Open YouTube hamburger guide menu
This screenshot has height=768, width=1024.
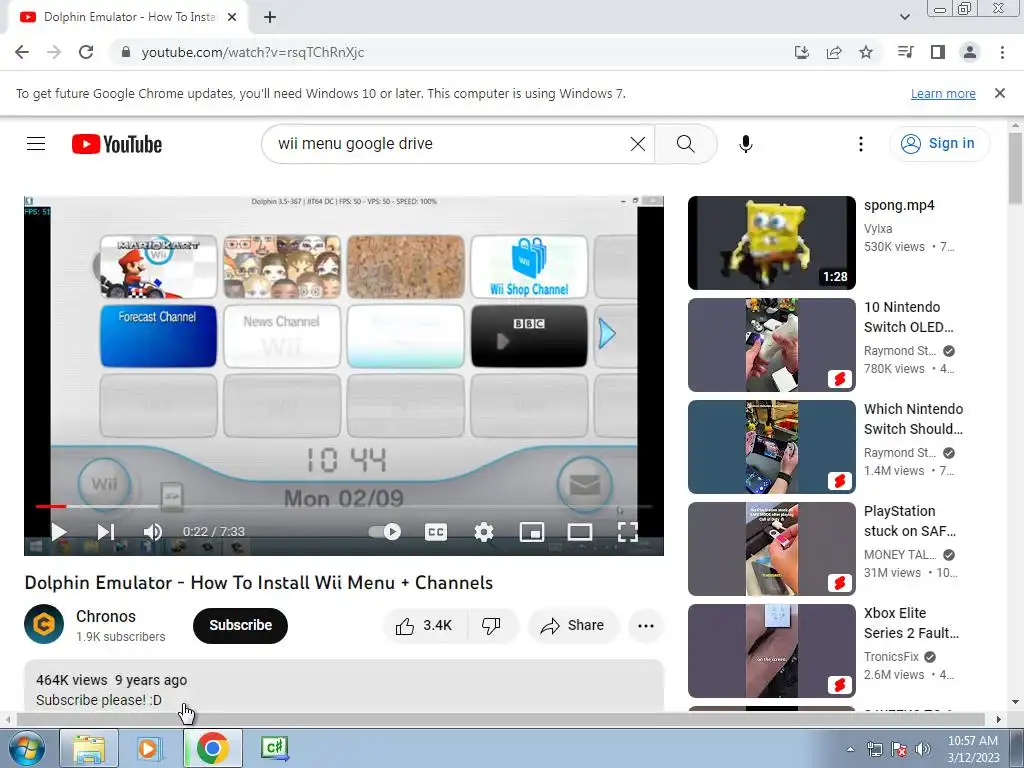36,144
